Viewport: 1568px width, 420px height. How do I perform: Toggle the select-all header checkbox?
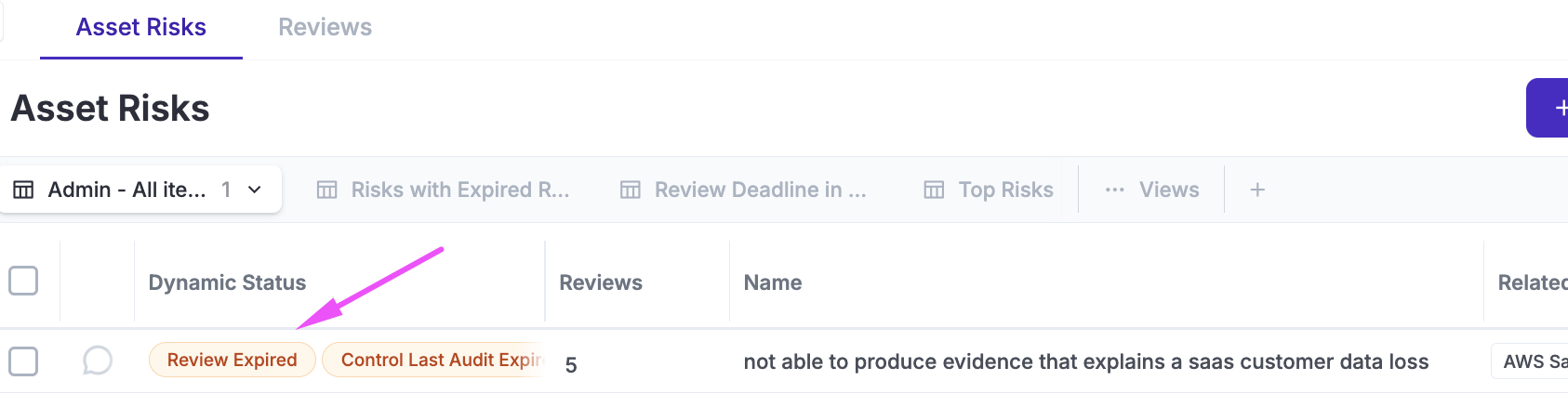click(23, 281)
